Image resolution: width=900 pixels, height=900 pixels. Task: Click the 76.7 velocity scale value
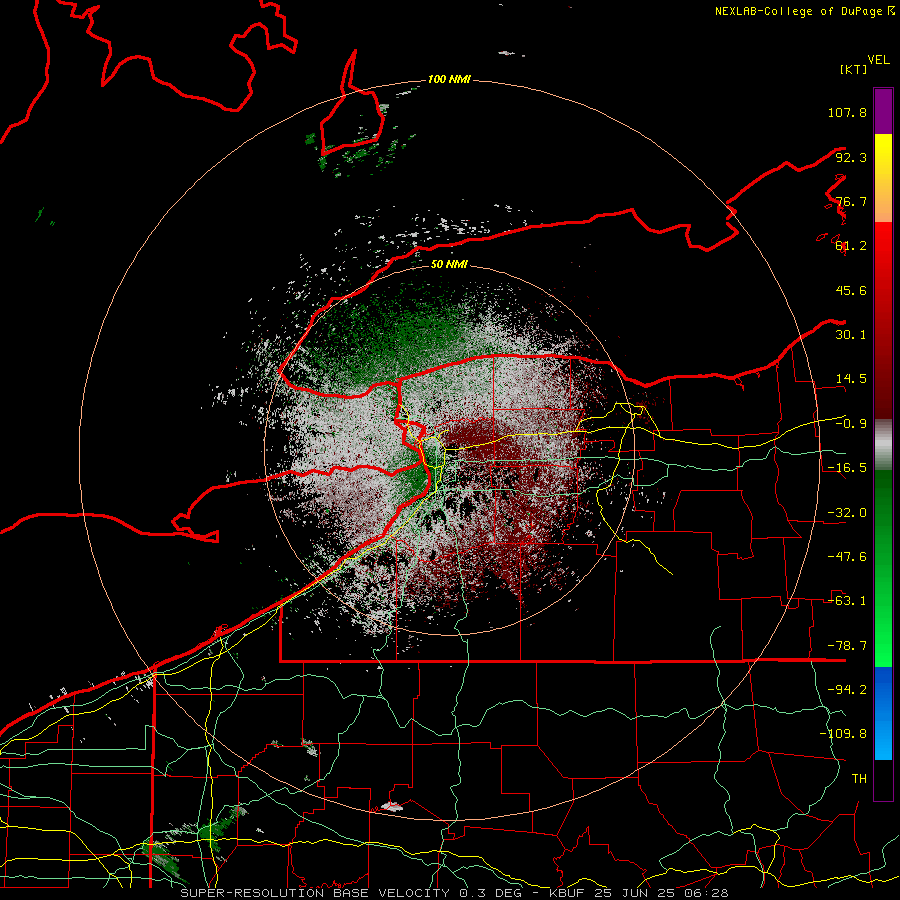(x=851, y=201)
